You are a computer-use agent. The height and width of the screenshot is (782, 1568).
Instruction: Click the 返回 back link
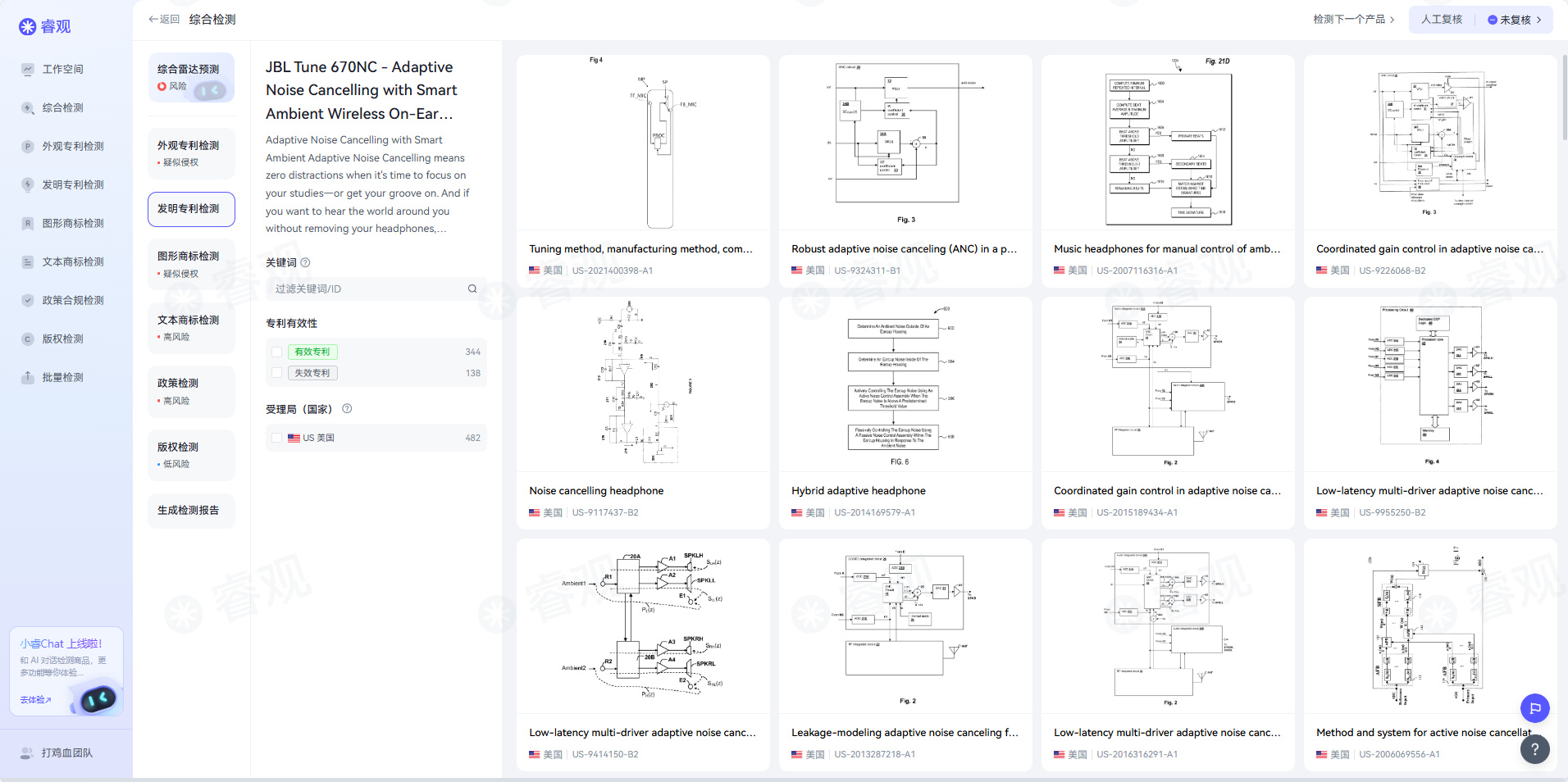[x=164, y=20]
